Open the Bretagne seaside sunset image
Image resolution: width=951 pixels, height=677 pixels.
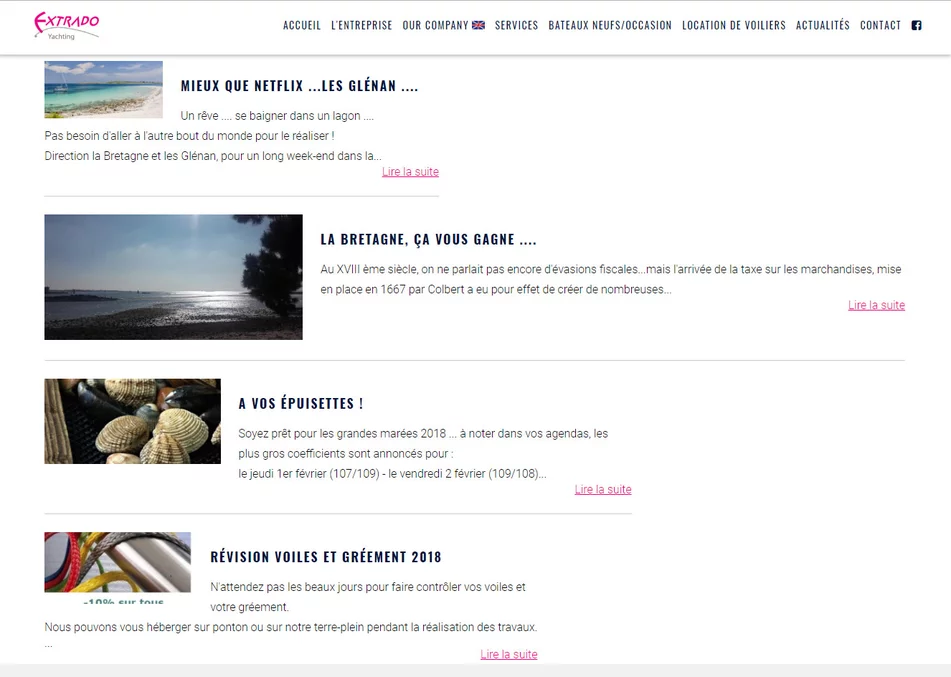coord(173,277)
